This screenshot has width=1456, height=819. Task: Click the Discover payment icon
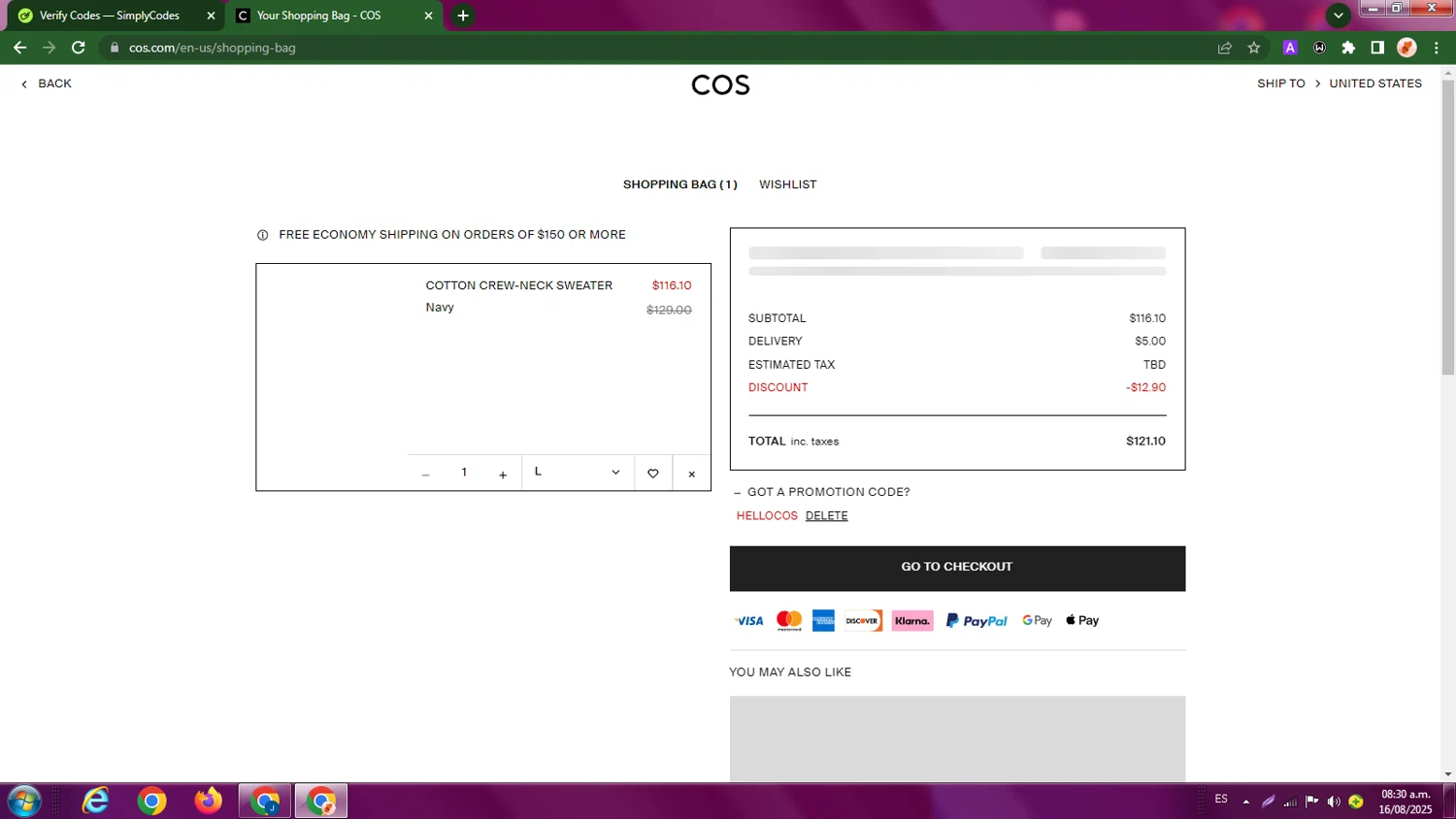863,621
